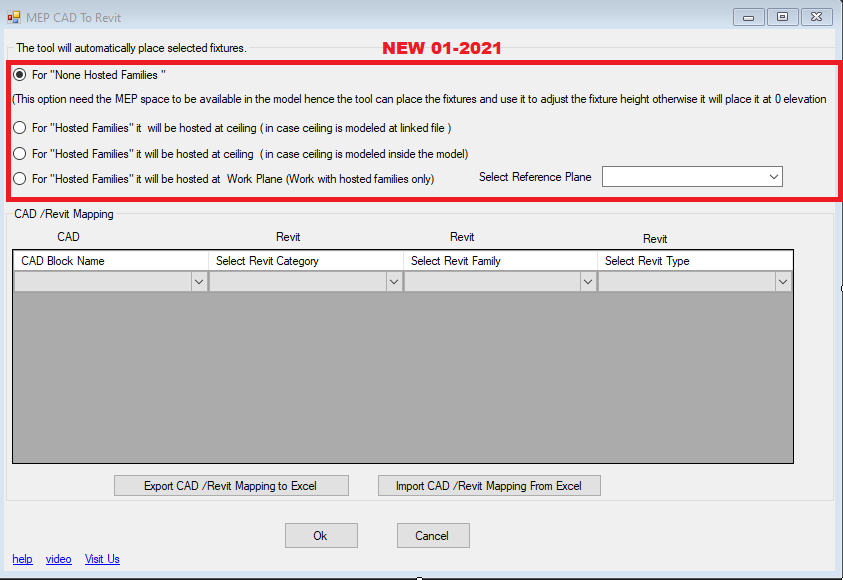Click the empty gray mapping grid area
Viewport: 843px width, 580px height.
(x=403, y=376)
